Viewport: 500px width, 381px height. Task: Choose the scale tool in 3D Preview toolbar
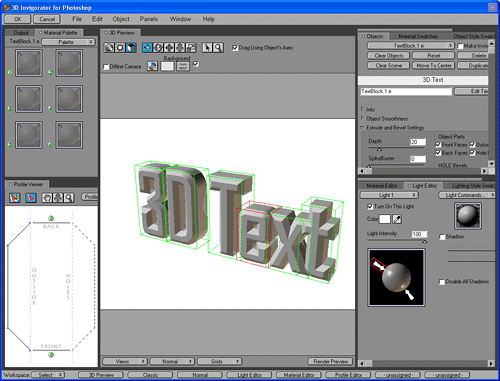[x=191, y=48]
